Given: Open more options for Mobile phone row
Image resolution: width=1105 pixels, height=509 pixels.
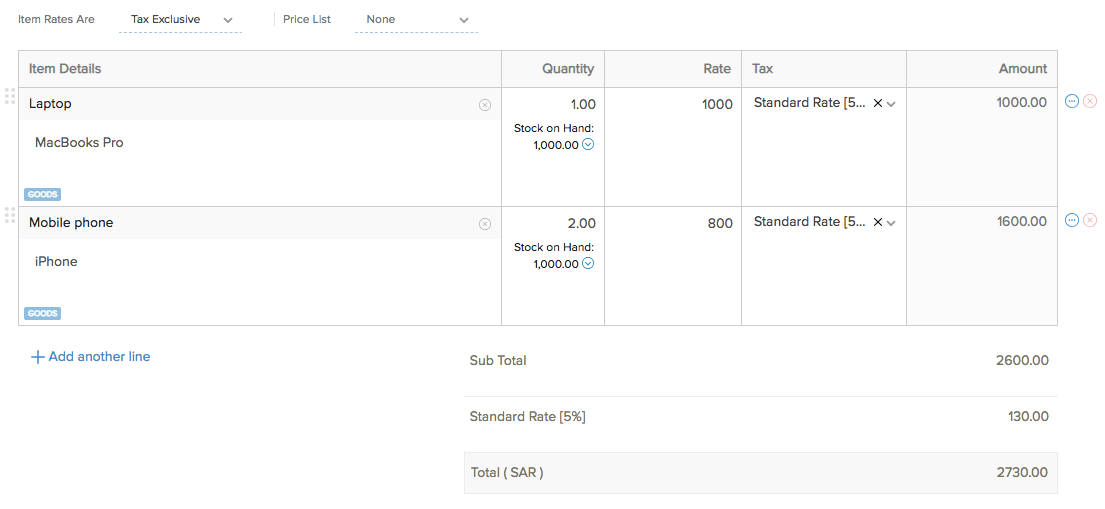Looking at the screenshot, I should 1072,220.
